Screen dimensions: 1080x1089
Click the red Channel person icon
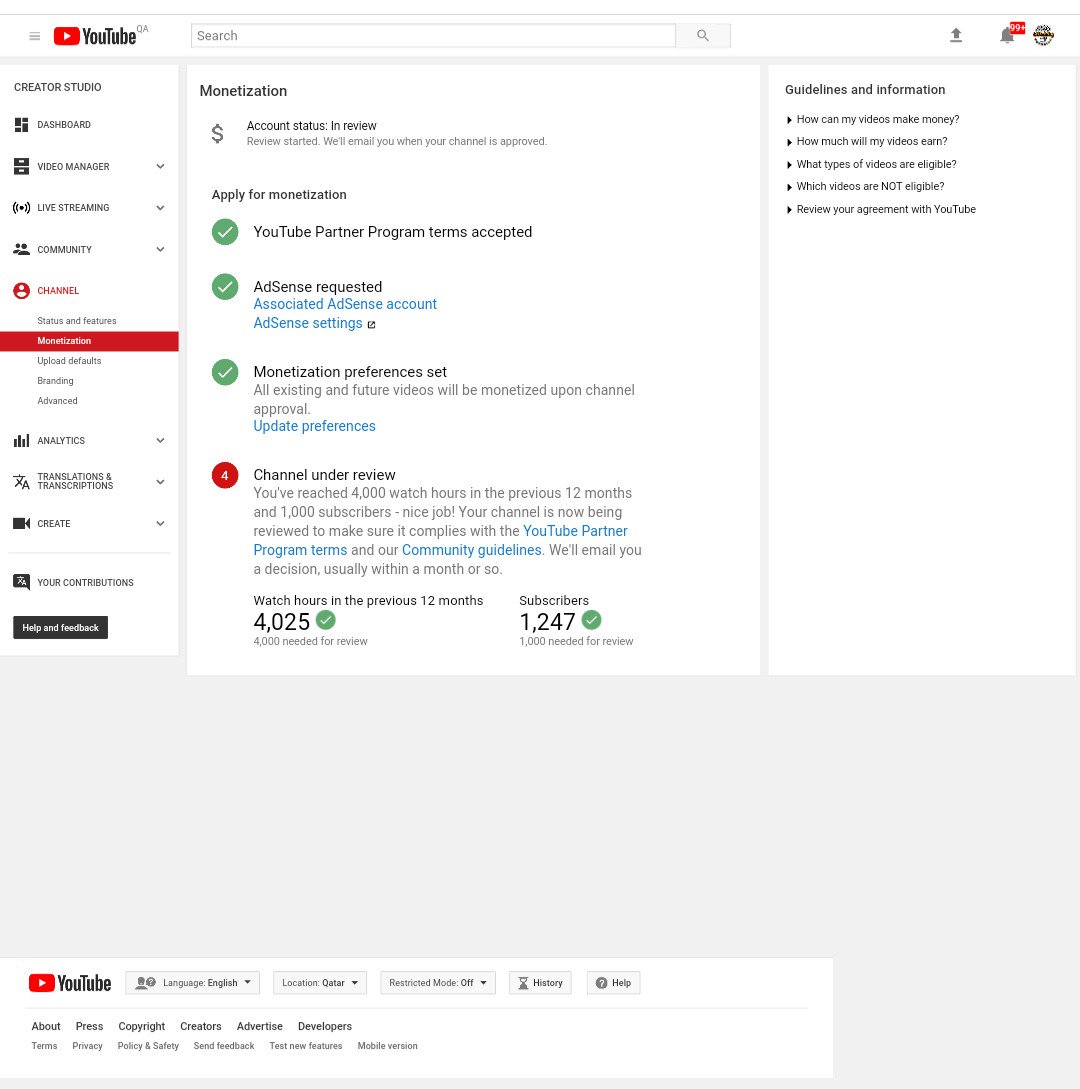pos(22,290)
